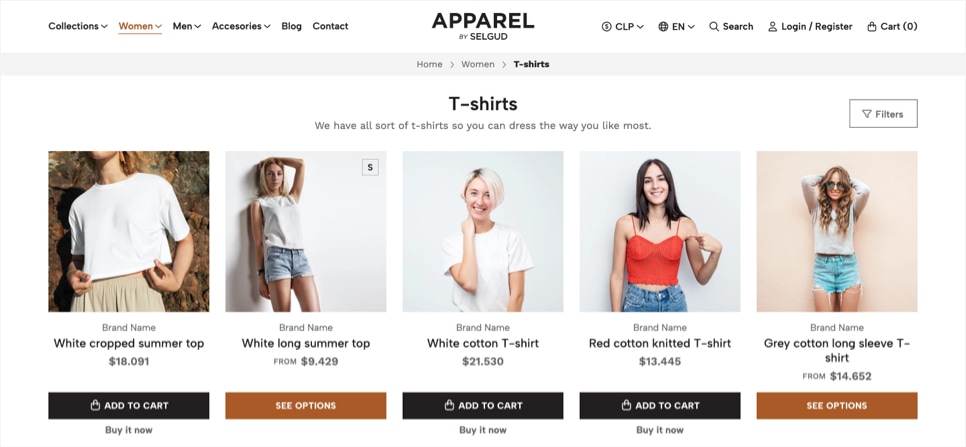Click Buy it now under White cotton T-shirt

(x=482, y=430)
